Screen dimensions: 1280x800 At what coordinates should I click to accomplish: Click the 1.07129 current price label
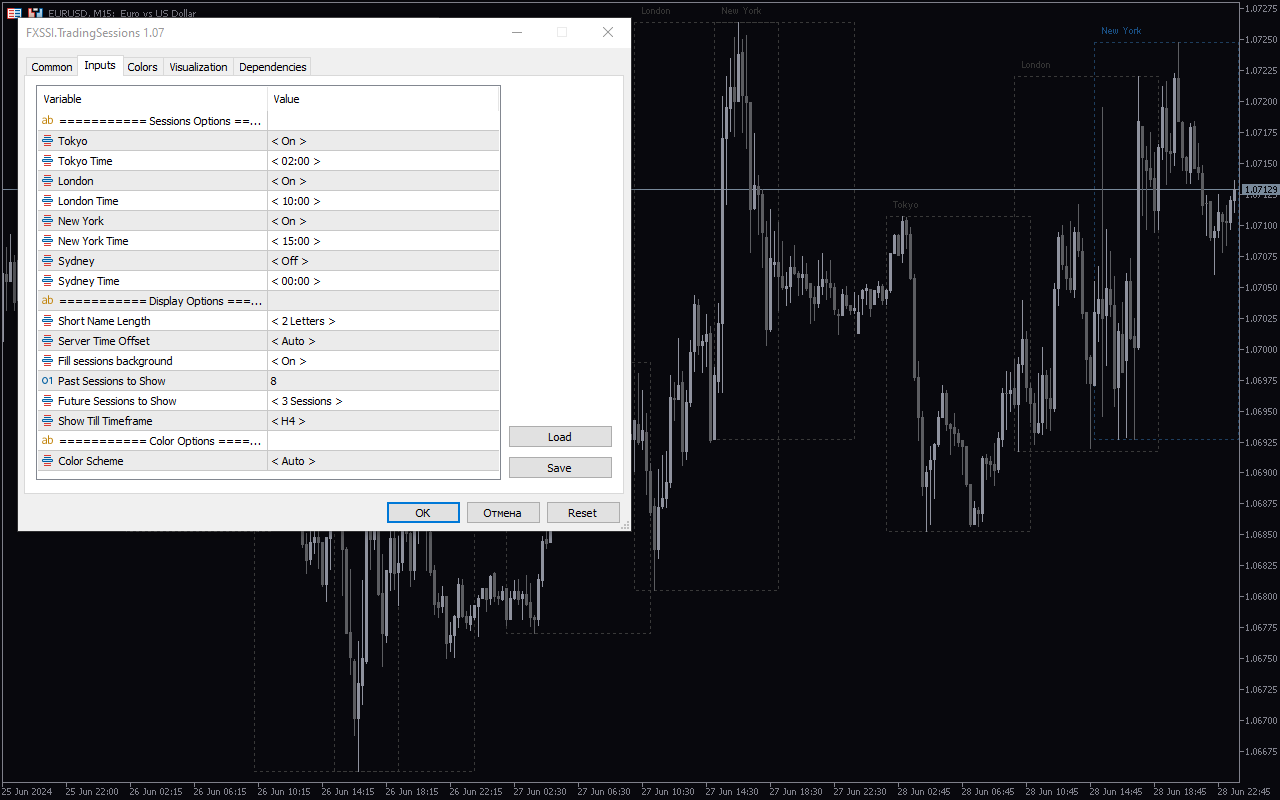(x=1260, y=189)
